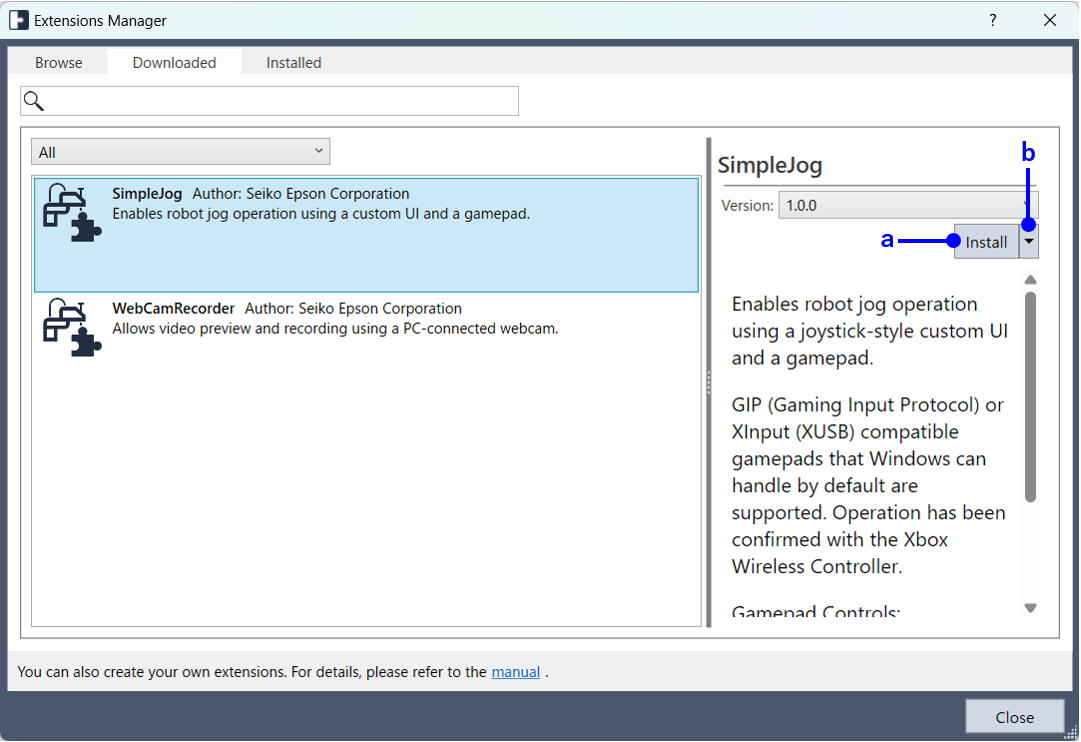Click the WebCamRecorder extension puzzle icon
Image resolution: width=1081 pixels, height=742 pixels.
coord(72,327)
